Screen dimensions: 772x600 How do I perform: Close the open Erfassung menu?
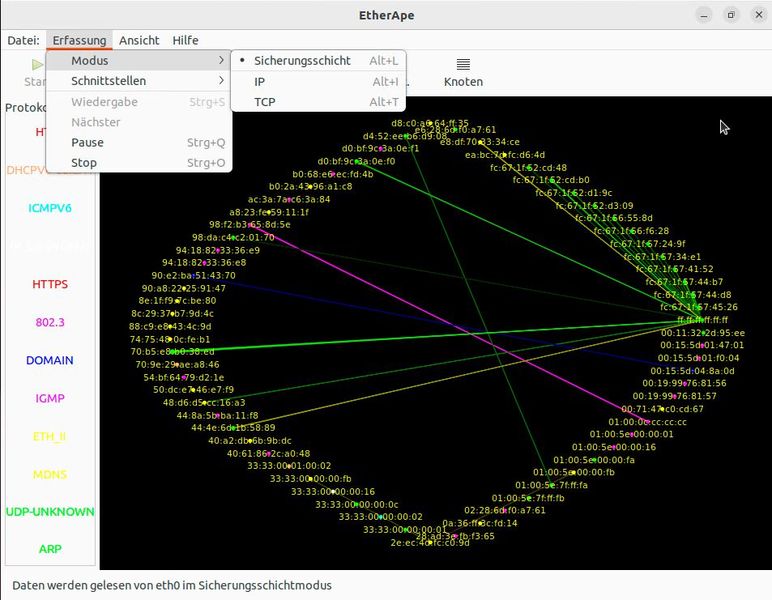pyautogui.click(x=79, y=40)
